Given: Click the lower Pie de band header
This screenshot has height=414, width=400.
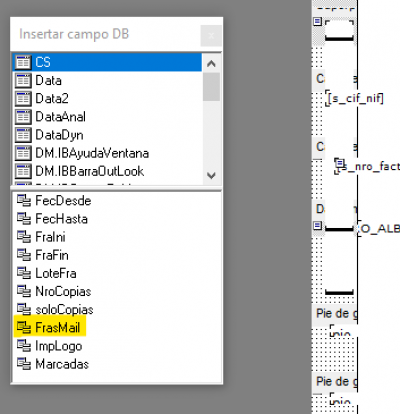Looking at the screenshot, I should point(335,382).
